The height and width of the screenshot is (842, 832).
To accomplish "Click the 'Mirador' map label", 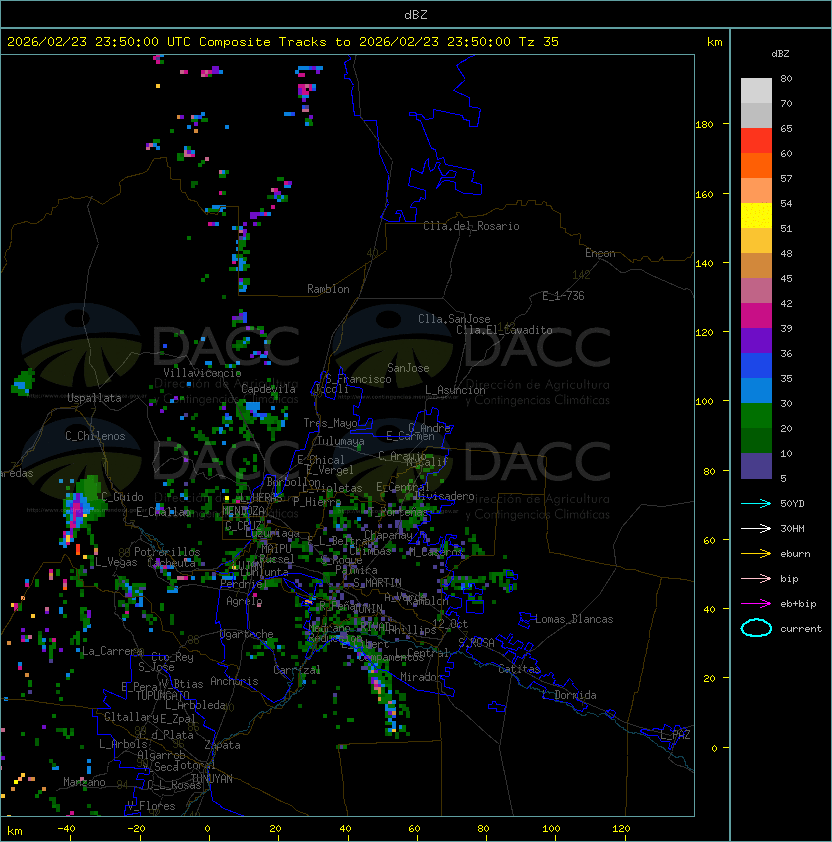I will click(x=422, y=677).
